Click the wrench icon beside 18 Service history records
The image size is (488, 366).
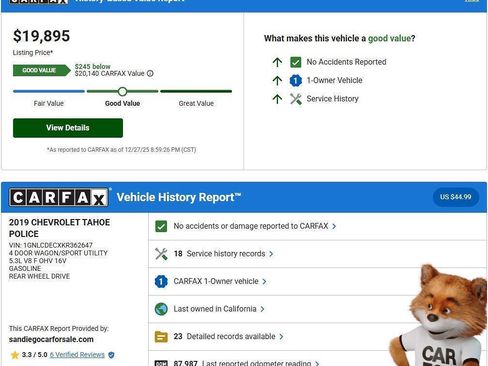tap(161, 254)
